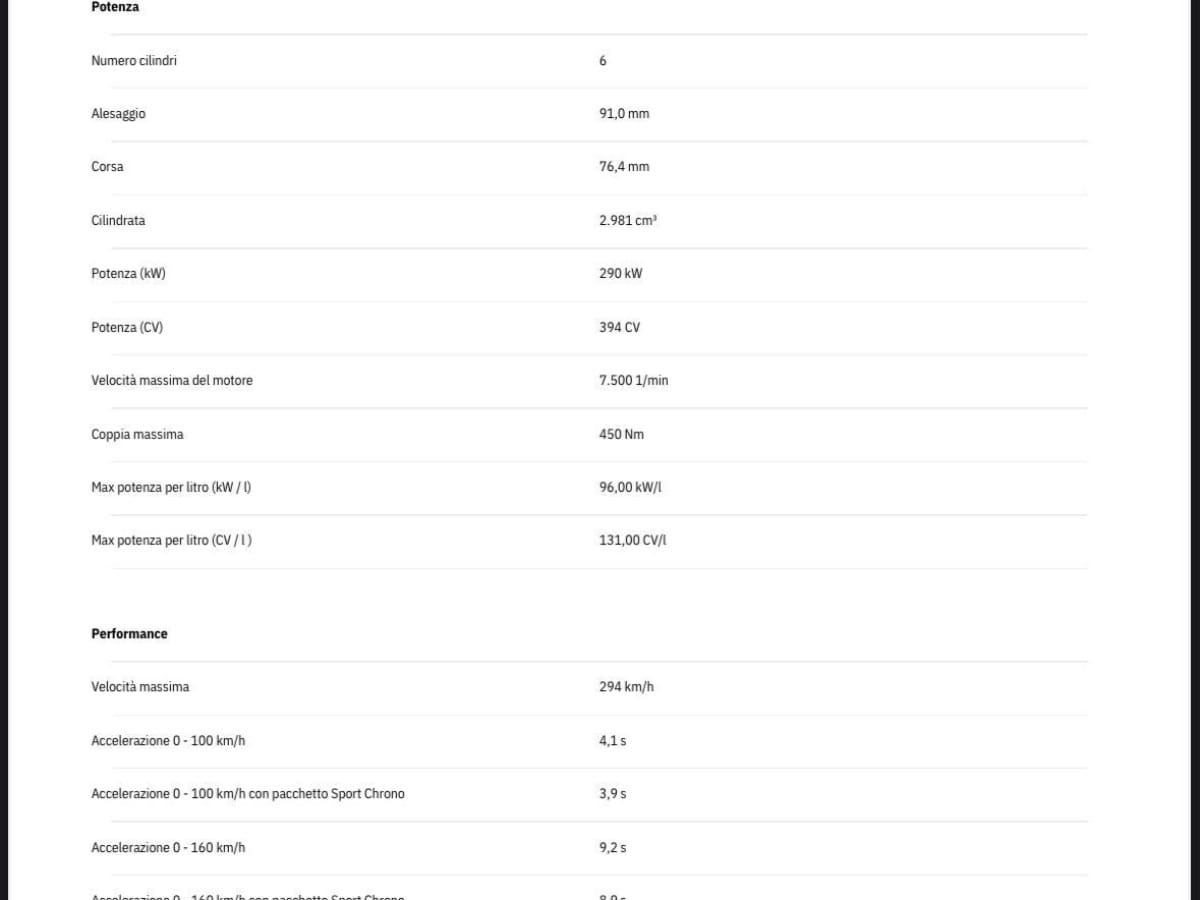Select the Accelerazione 0 - 160 km/h label
Screen dimensions: 1200x900
(x=168, y=848)
